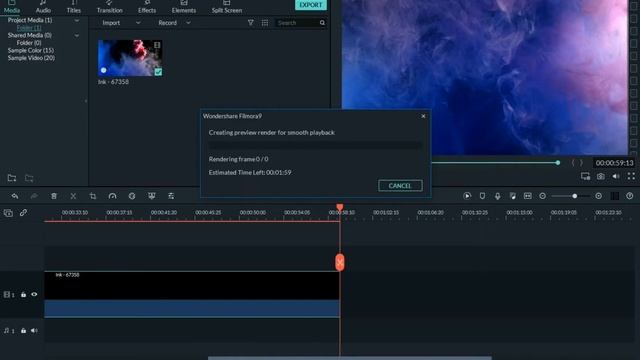Cancel the preview render dialog

tap(400, 186)
